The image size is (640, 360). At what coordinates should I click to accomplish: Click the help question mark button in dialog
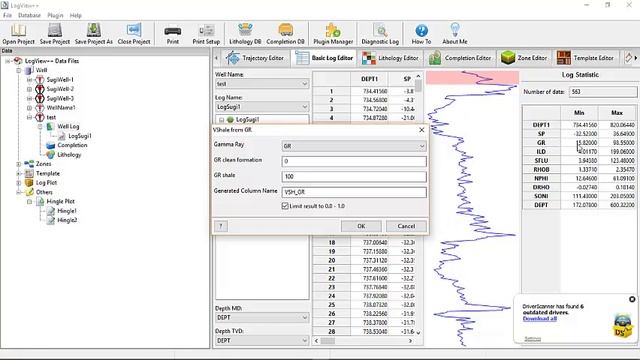point(221,226)
